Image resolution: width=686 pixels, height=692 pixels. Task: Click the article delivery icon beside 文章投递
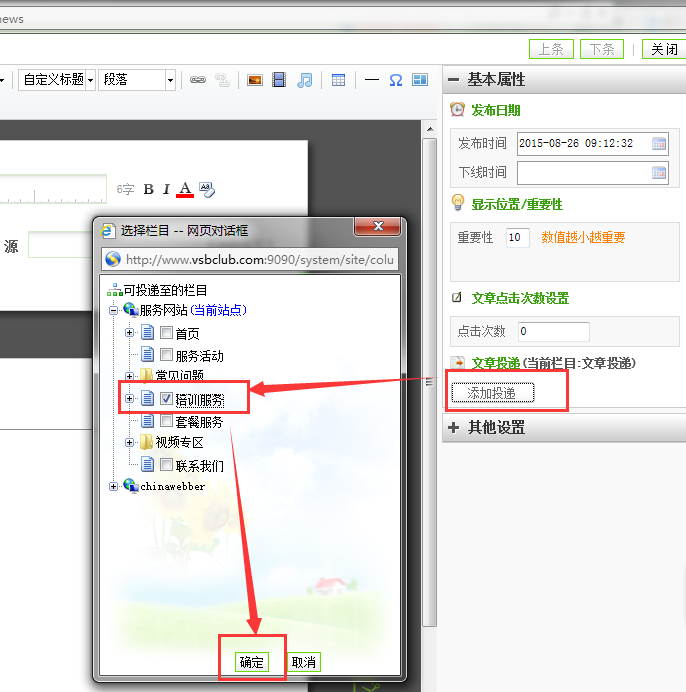coord(458,363)
